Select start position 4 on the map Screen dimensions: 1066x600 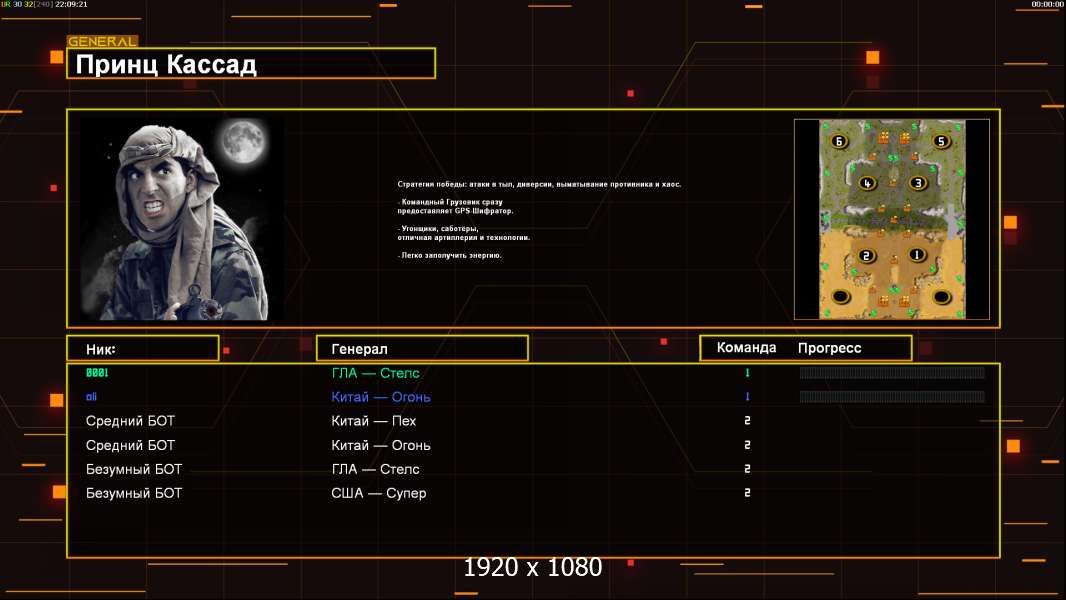867,183
